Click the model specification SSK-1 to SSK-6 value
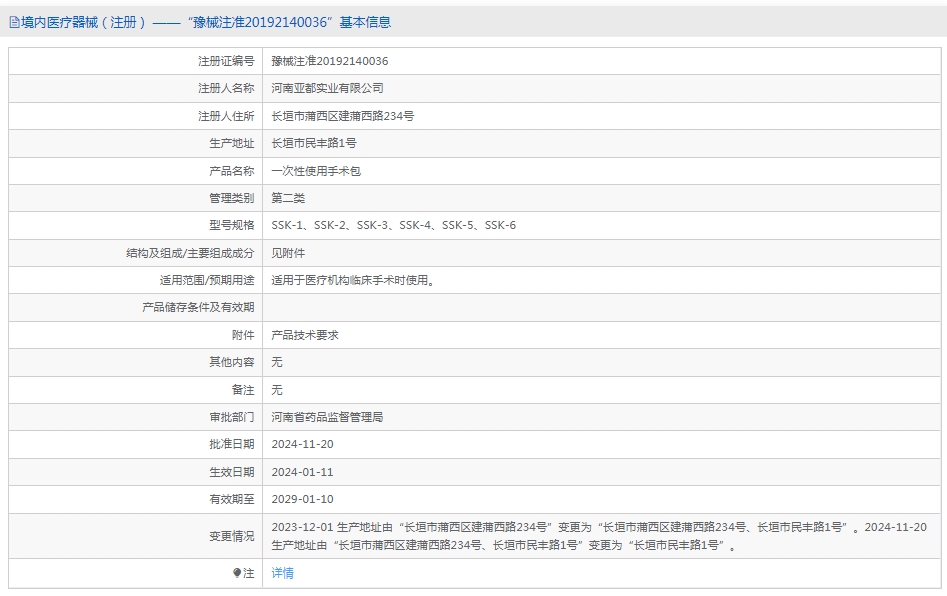Image resolution: width=947 pixels, height=596 pixels. (393, 225)
